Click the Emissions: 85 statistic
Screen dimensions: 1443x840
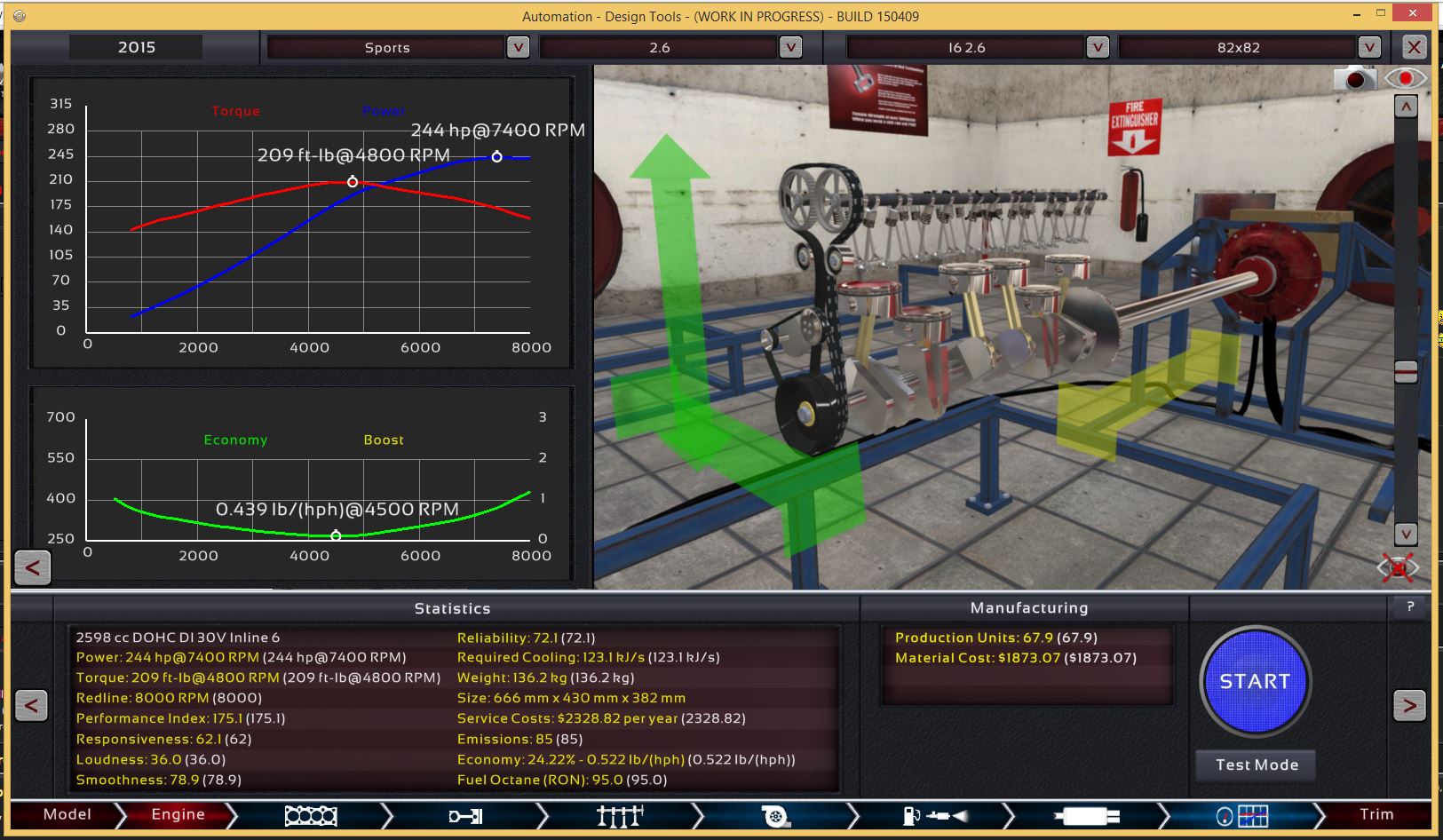click(x=519, y=739)
